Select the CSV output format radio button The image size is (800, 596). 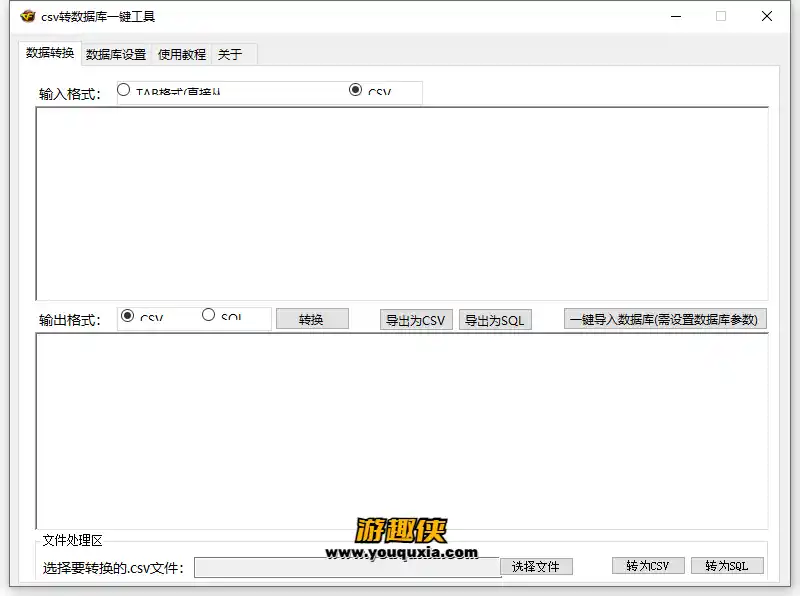[x=128, y=316]
